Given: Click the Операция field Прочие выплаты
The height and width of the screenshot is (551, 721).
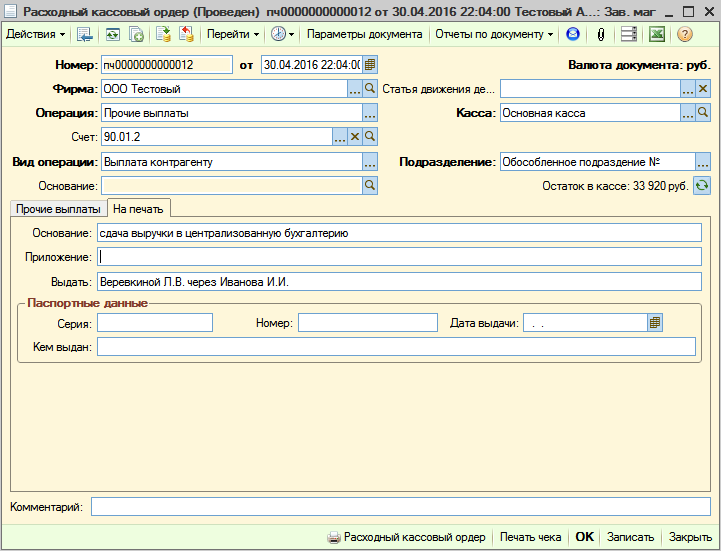Looking at the screenshot, I should pos(232,113).
